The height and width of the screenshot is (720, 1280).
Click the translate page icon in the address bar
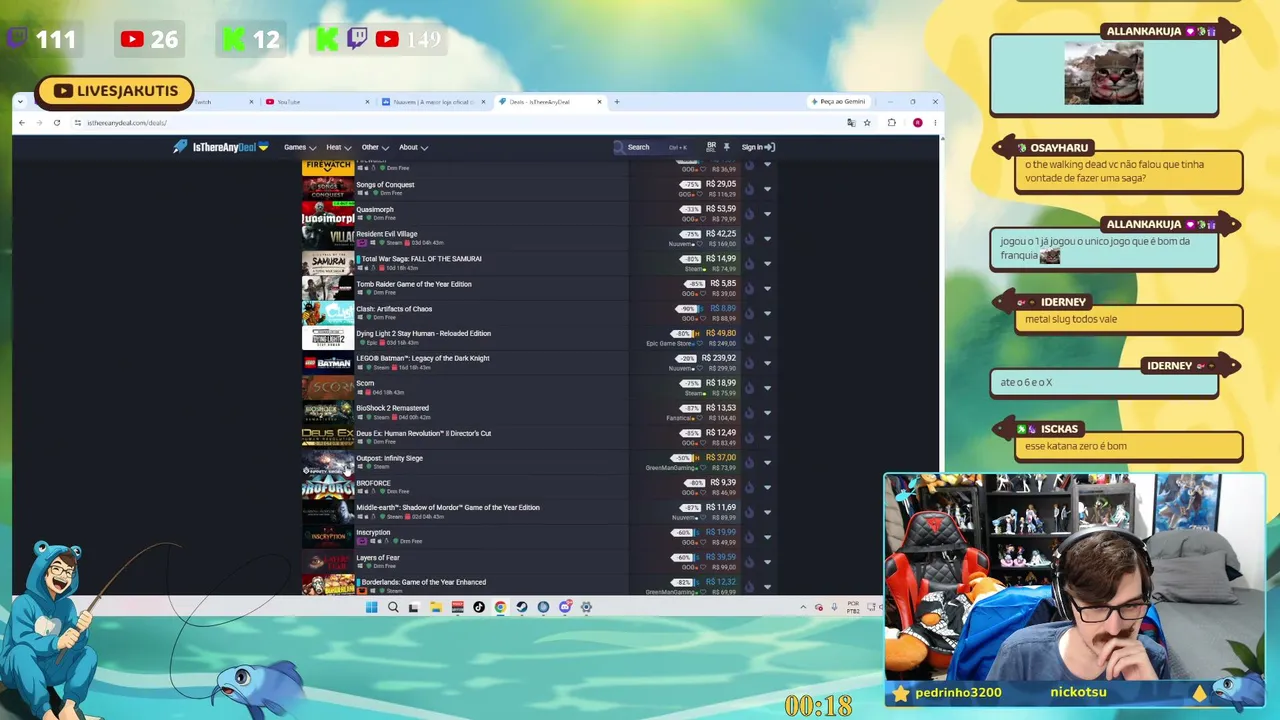[851, 123]
